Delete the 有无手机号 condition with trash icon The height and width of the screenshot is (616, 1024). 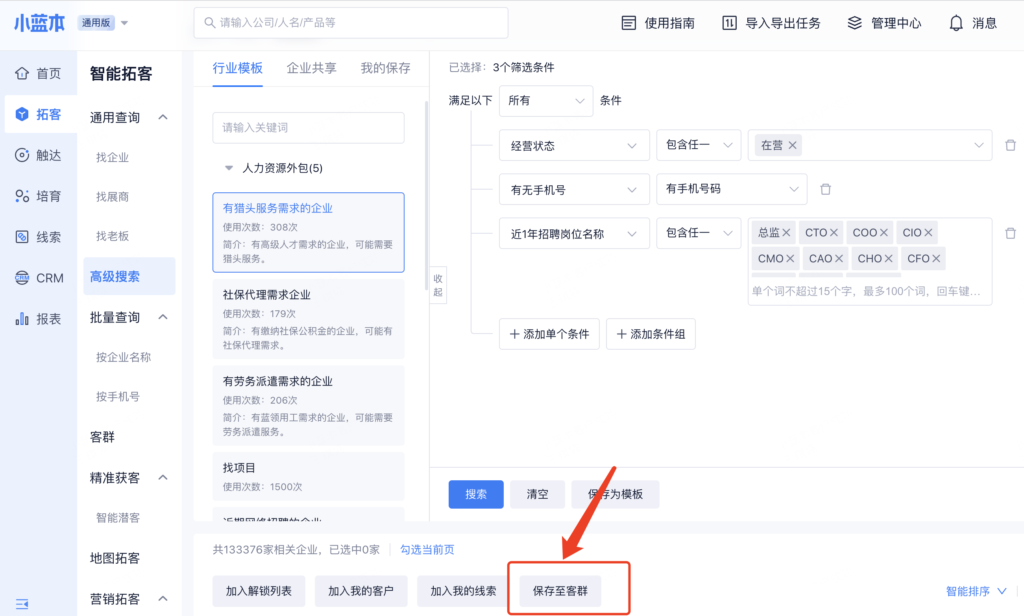coord(825,189)
